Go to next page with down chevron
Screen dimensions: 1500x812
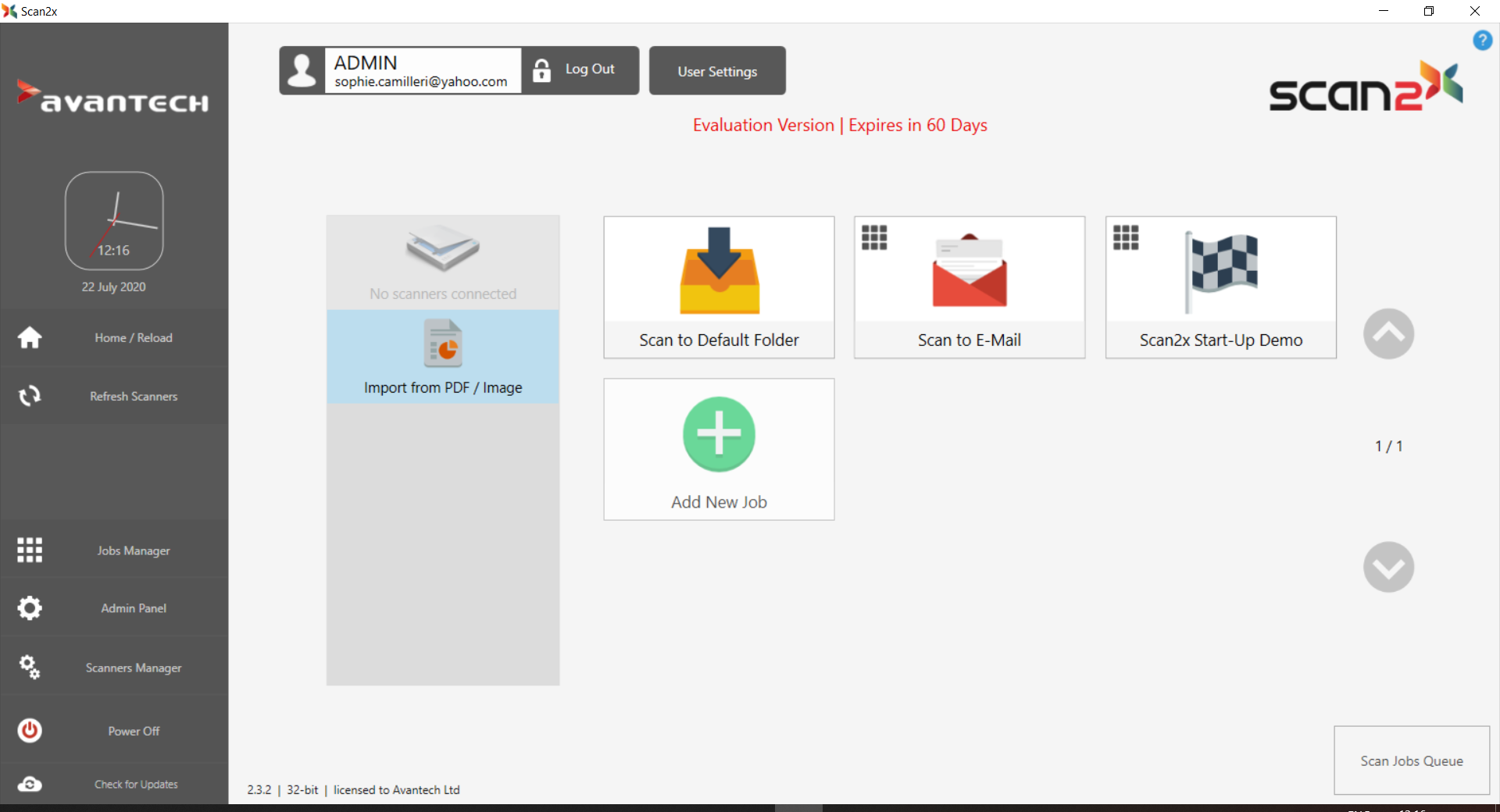1388,567
